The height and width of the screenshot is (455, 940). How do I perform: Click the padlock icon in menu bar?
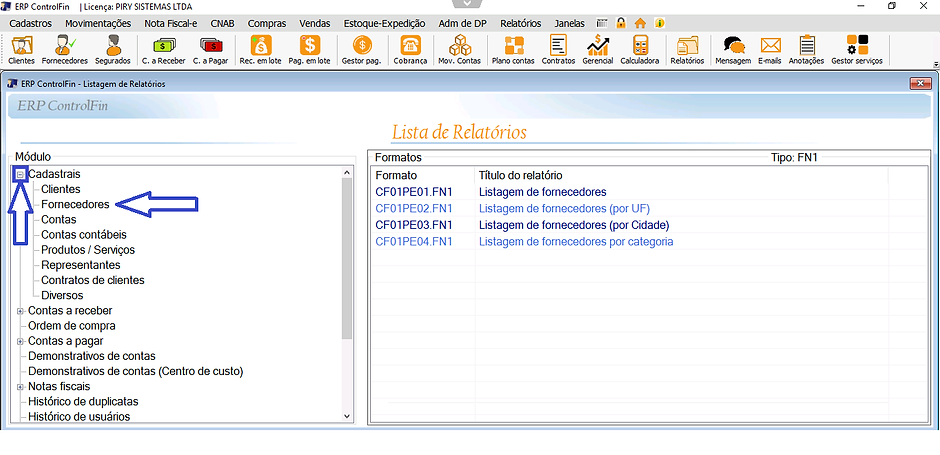click(621, 23)
